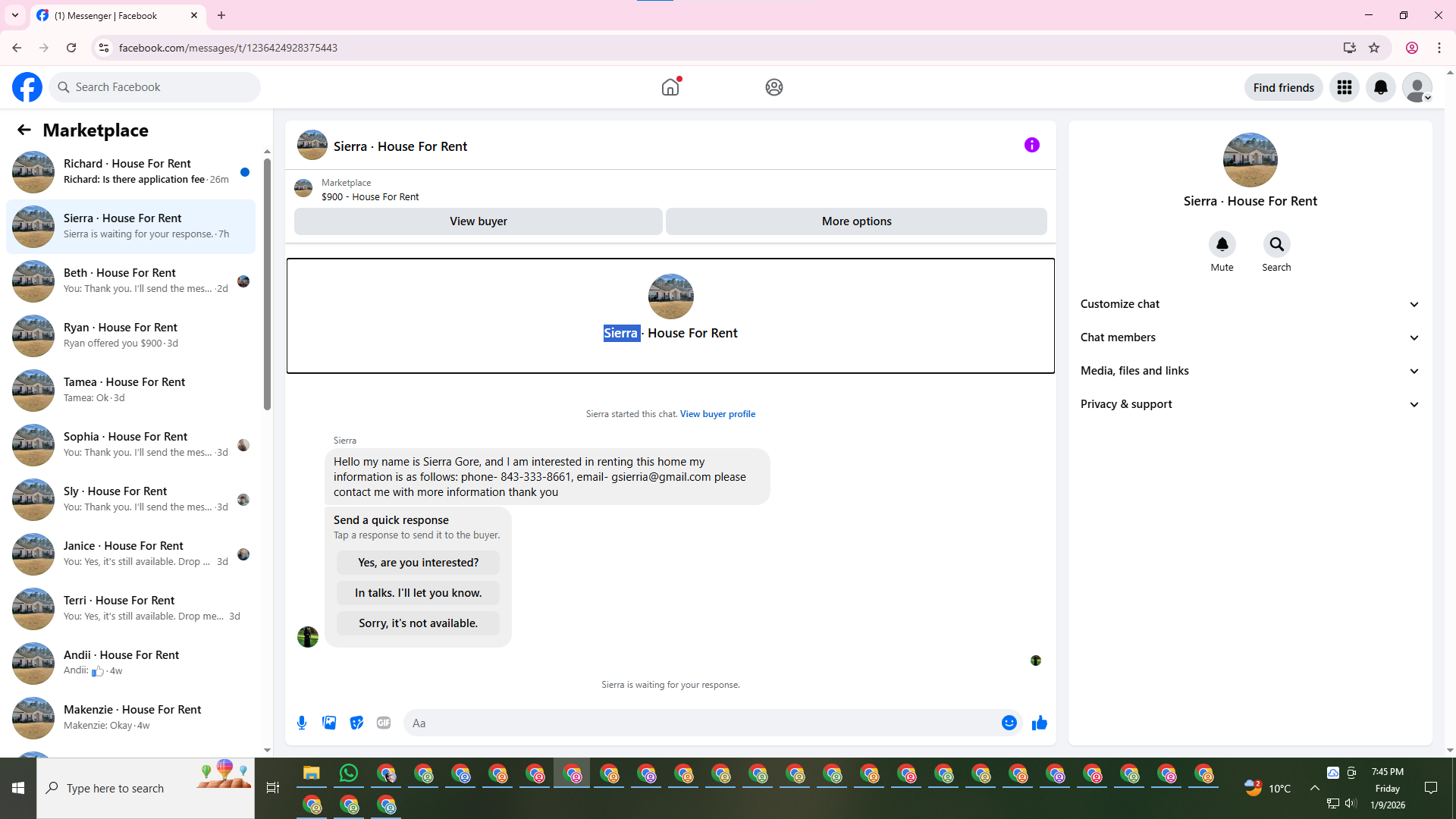Open the emoji picker in message box
1456x819 pixels.
(1009, 723)
